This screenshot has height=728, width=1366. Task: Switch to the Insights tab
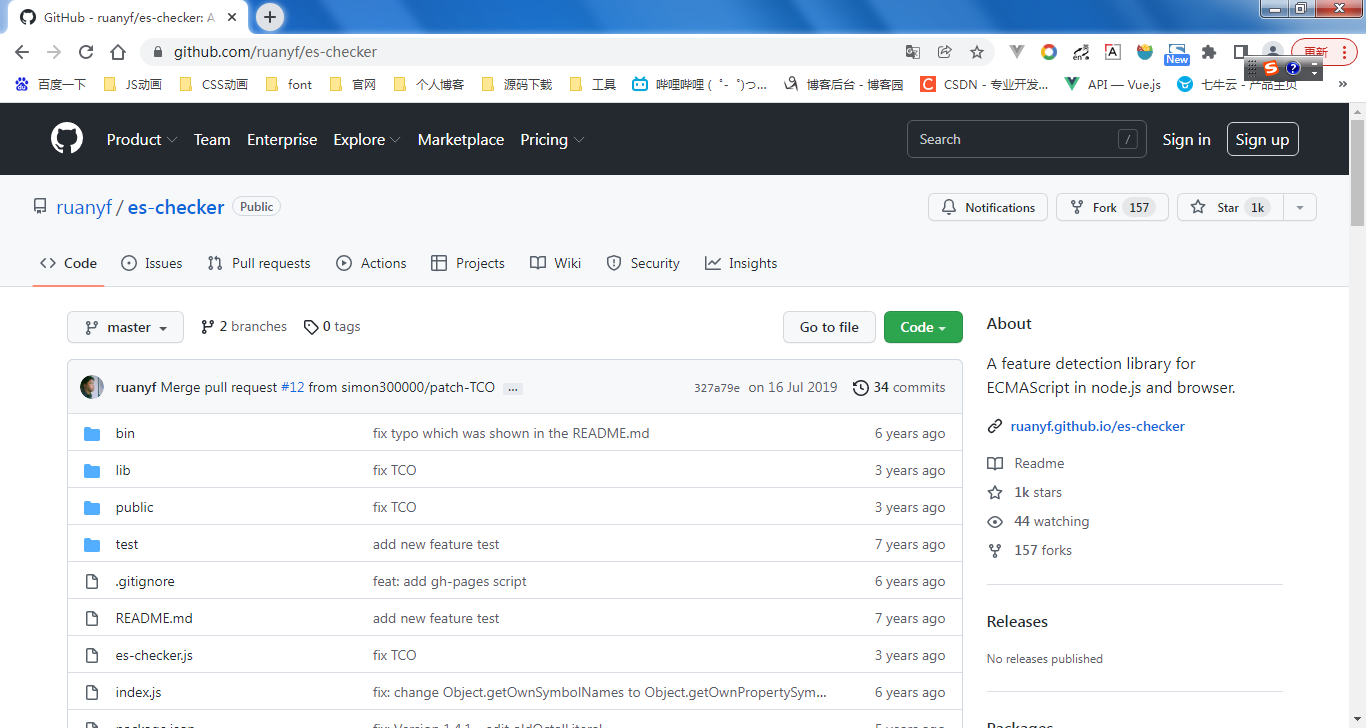point(741,263)
